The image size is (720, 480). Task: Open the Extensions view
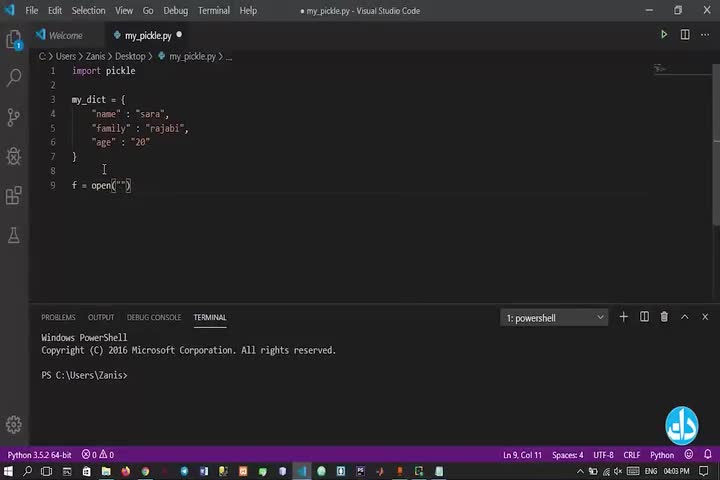(14, 196)
